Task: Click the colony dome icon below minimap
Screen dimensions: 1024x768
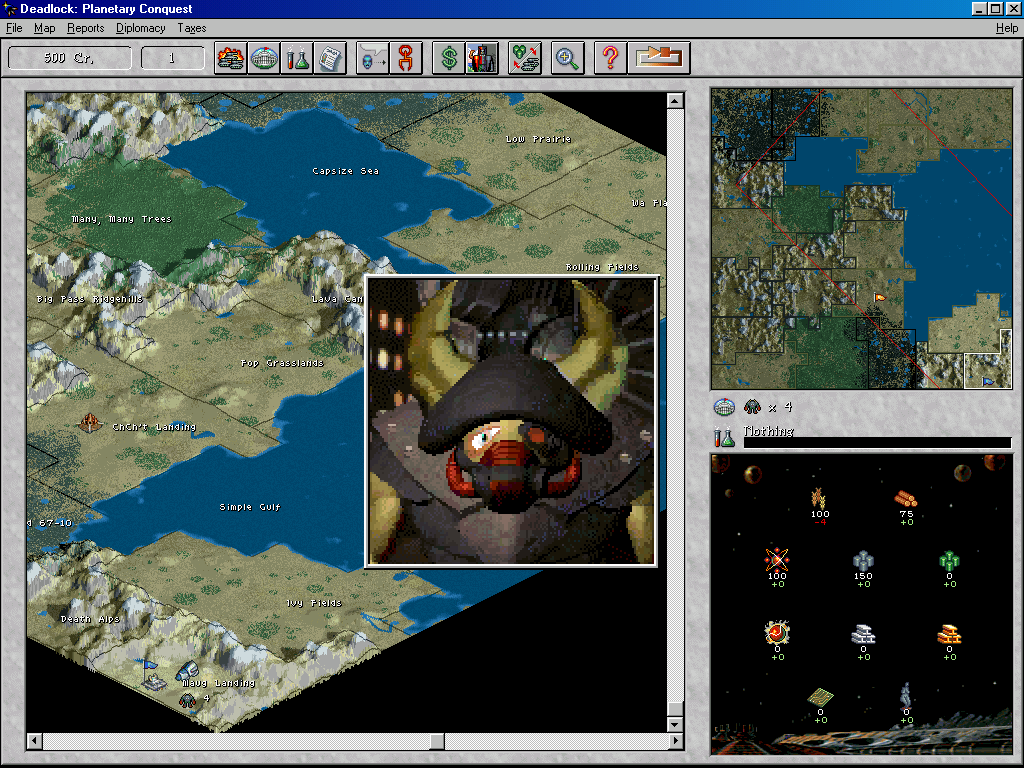Action: [724, 407]
